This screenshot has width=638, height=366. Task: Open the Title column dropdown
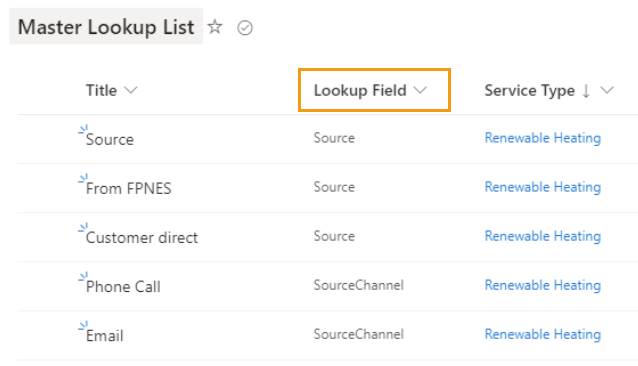[x=131, y=90]
